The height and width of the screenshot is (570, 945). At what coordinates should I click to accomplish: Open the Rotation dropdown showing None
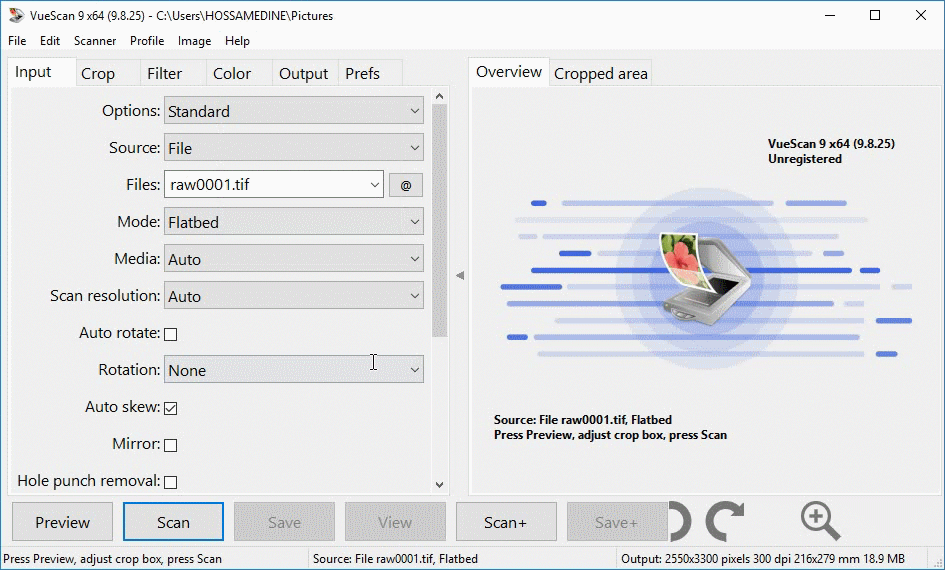point(294,369)
